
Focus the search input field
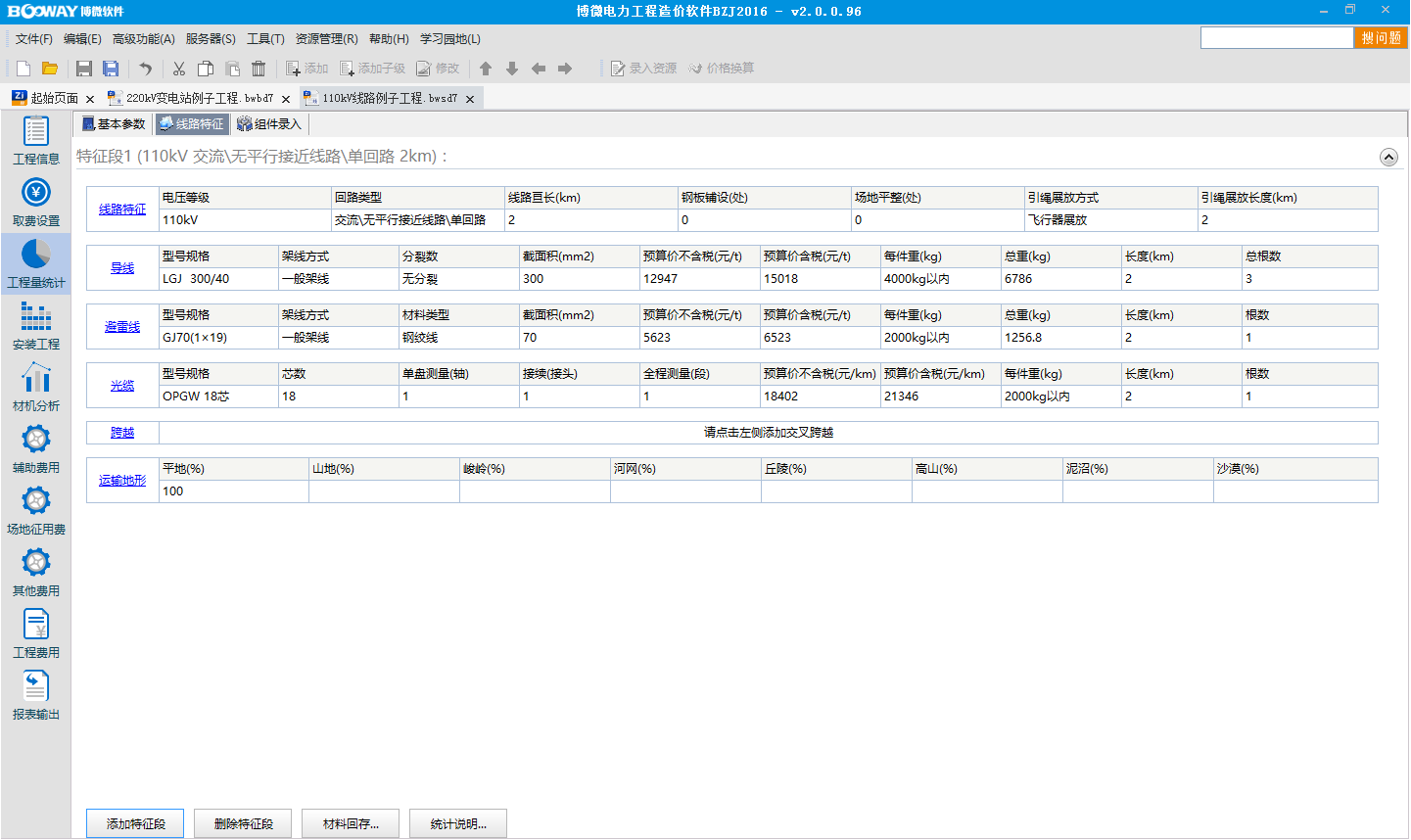pos(1277,37)
